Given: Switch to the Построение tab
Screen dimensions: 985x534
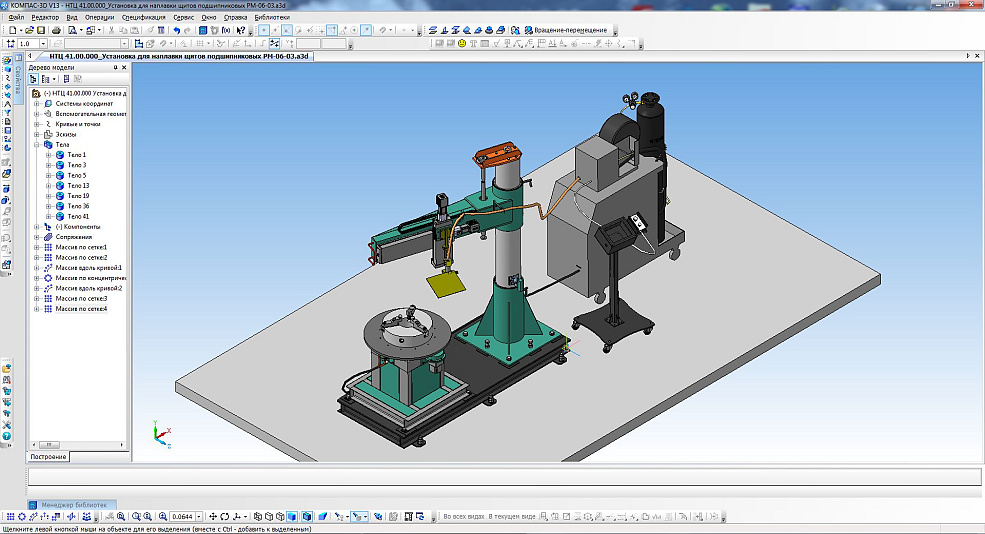Looking at the screenshot, I should click(48, 457).
